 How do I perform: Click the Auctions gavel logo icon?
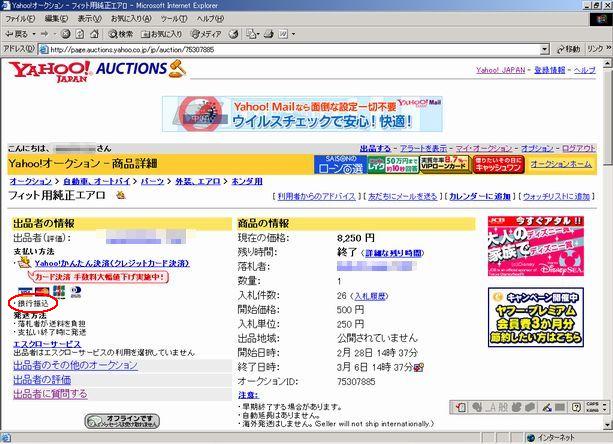177,68
